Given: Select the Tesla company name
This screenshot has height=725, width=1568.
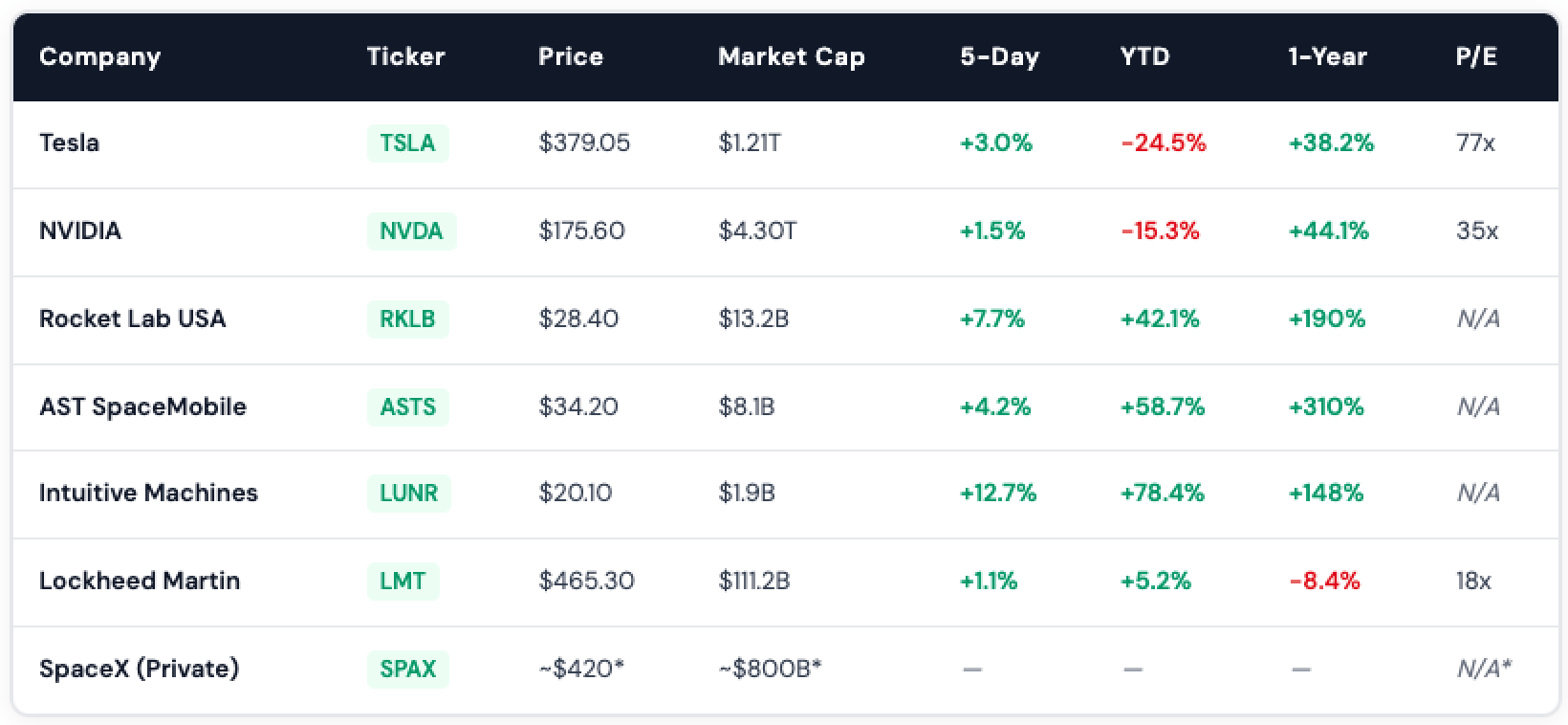Looking at the screenshot, I should [x=69, y=143].
